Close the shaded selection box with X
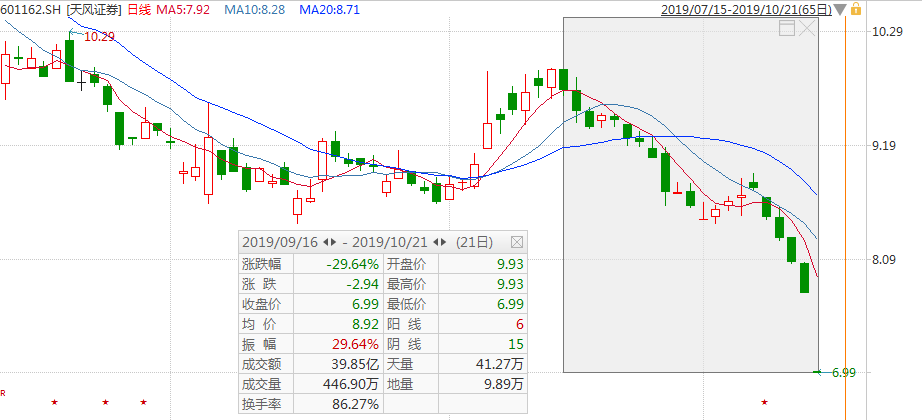This screenshot has width=922, height=420. pos(807,28)
